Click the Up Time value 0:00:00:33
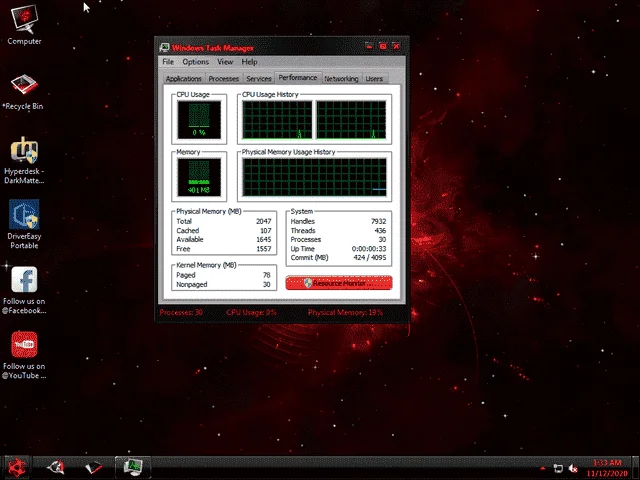 tap(369, 249)
